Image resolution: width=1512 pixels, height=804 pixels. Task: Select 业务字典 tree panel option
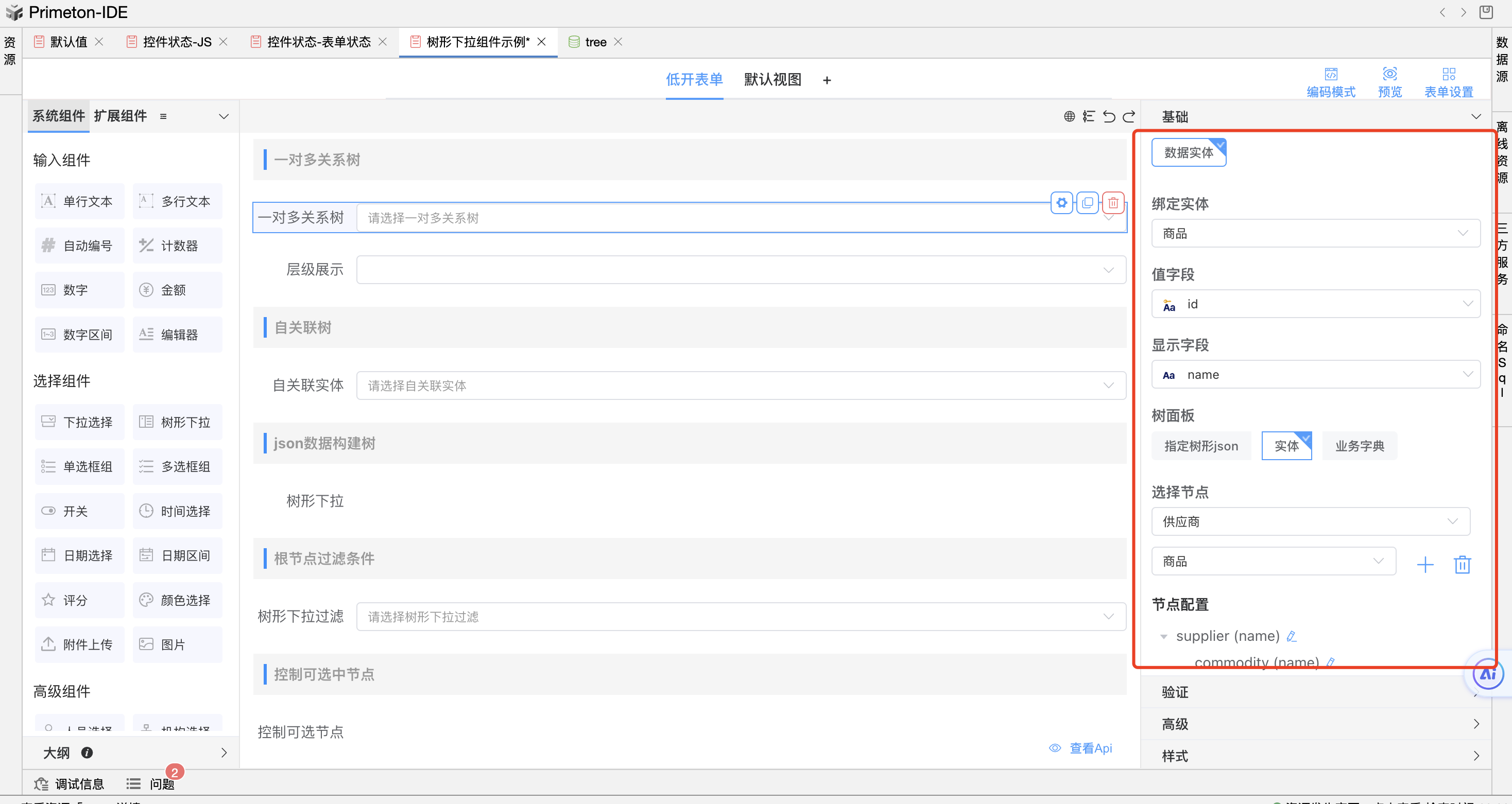tap(1359, 446)
